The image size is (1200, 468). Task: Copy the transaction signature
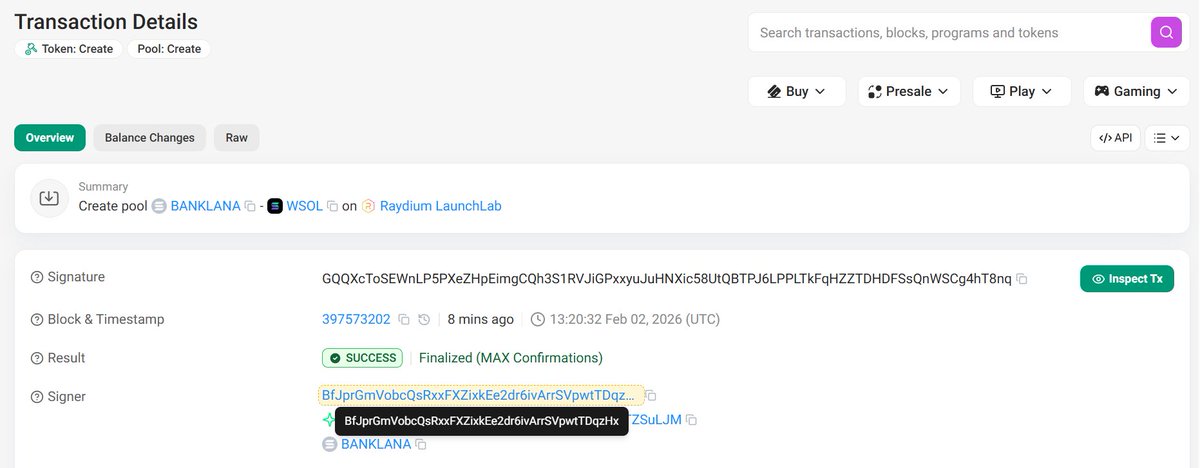click(x=1022, y=279)
